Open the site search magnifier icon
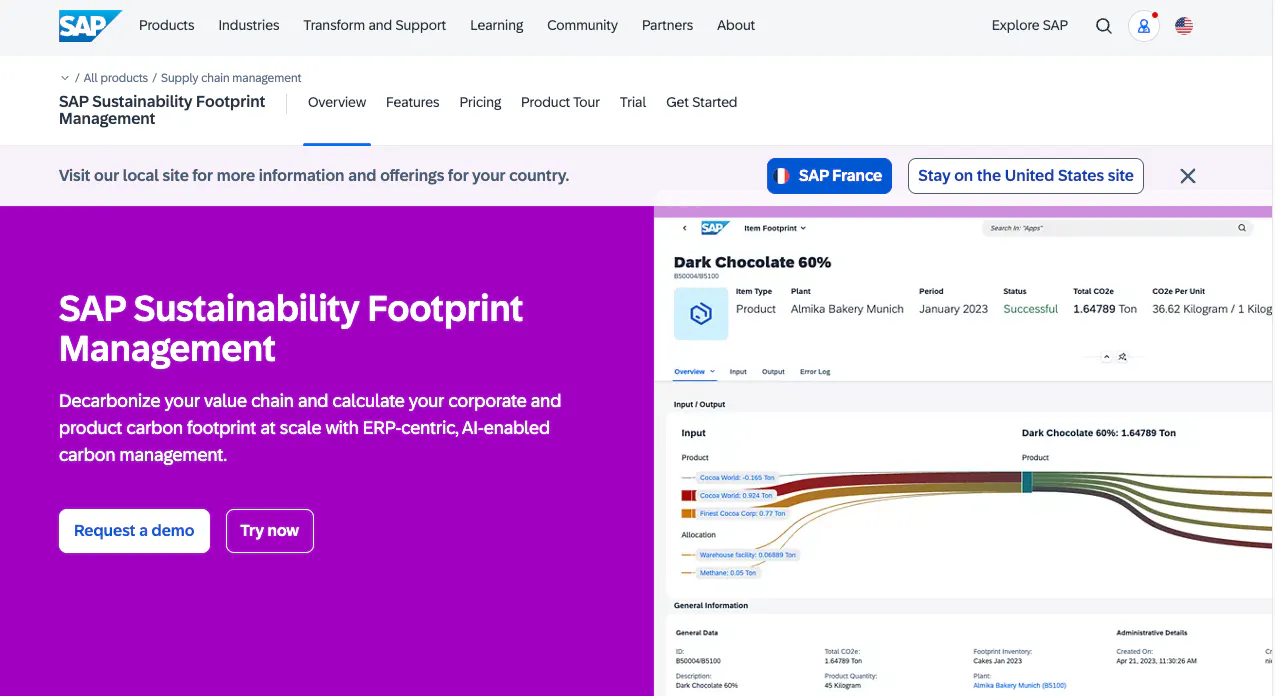This screenshot has width=1275, height=696. pyautogui.click(x=1104, y=26)
